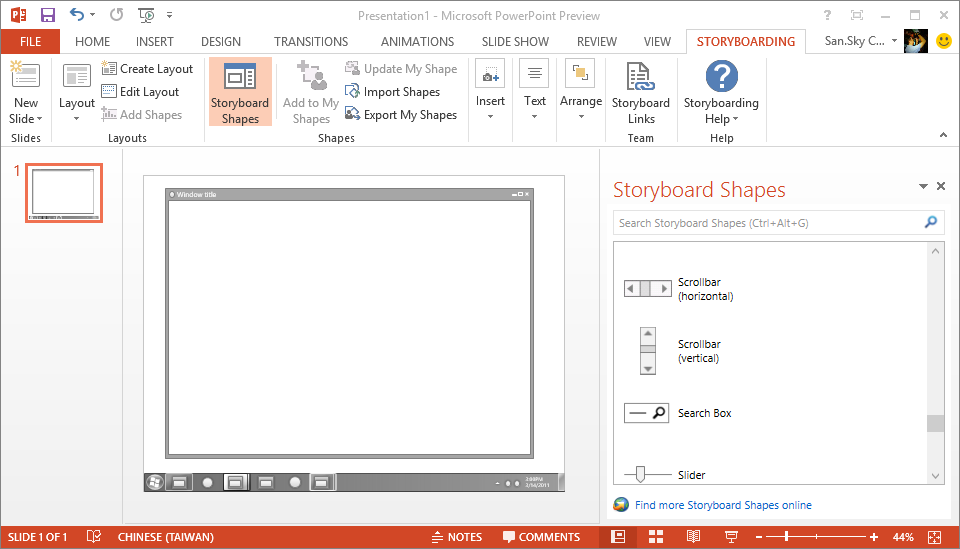Click the zoom slider handle
The width and height of the screenshot is (960, 549).
click(786, 537)
